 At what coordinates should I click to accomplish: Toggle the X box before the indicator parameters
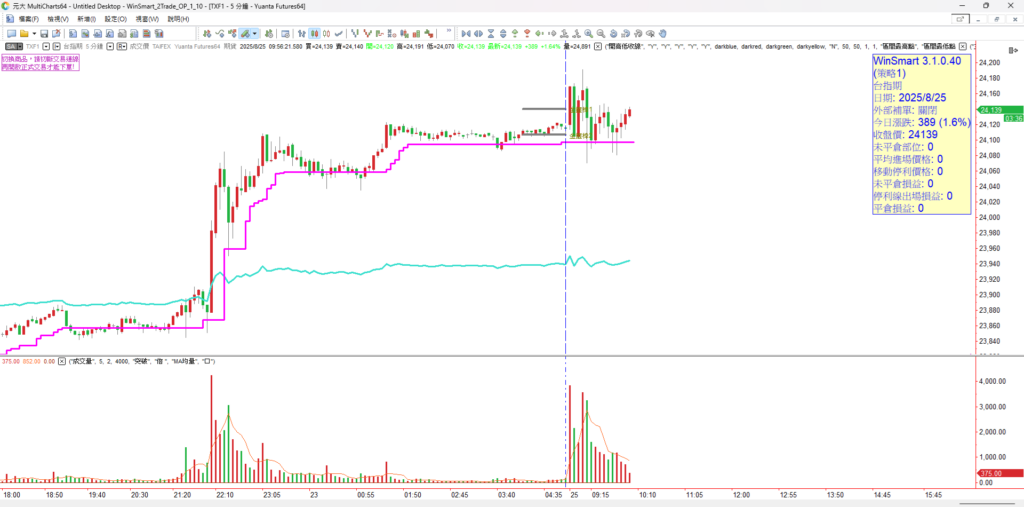(598, 46)
